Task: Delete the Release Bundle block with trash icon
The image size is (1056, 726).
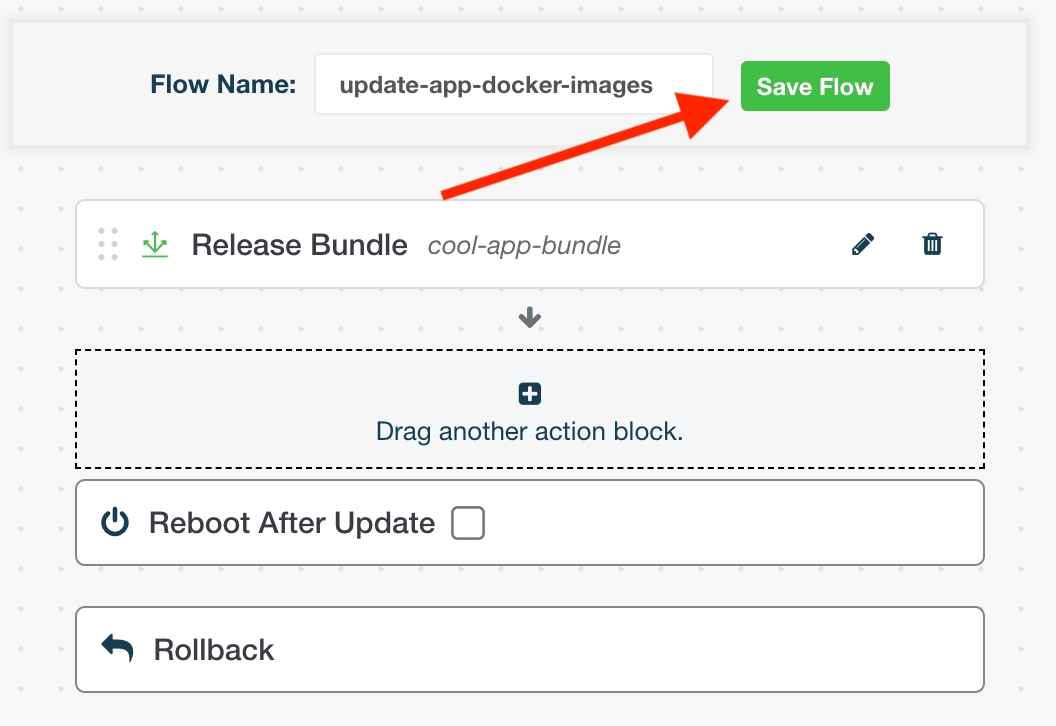Action: point(932,244)
